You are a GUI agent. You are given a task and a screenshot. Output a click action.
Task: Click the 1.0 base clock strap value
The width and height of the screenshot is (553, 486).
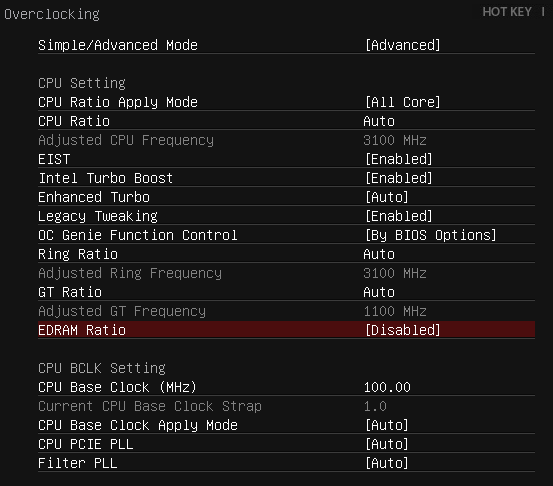[x=375, y=407]
